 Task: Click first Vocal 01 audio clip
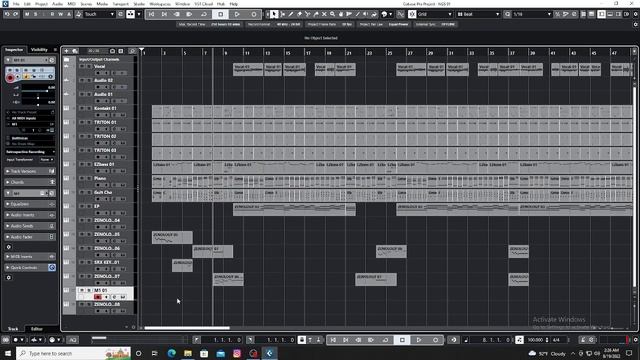[248, 69]
